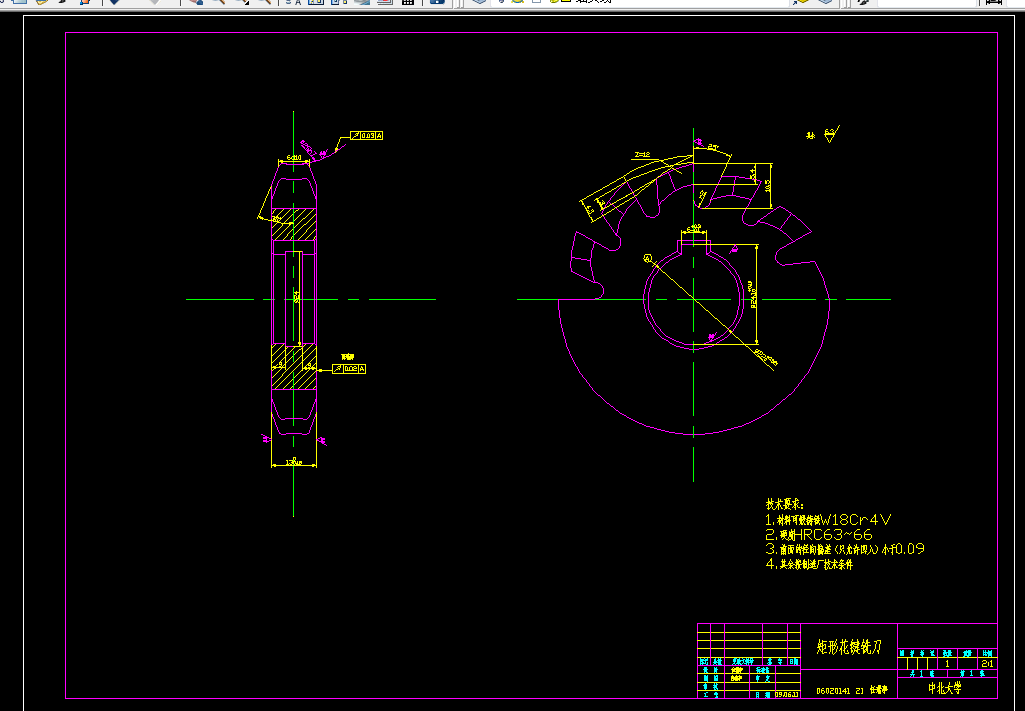
Task: Select the 矩形花键铣刀 drawing title
Action: click(849, 647)
